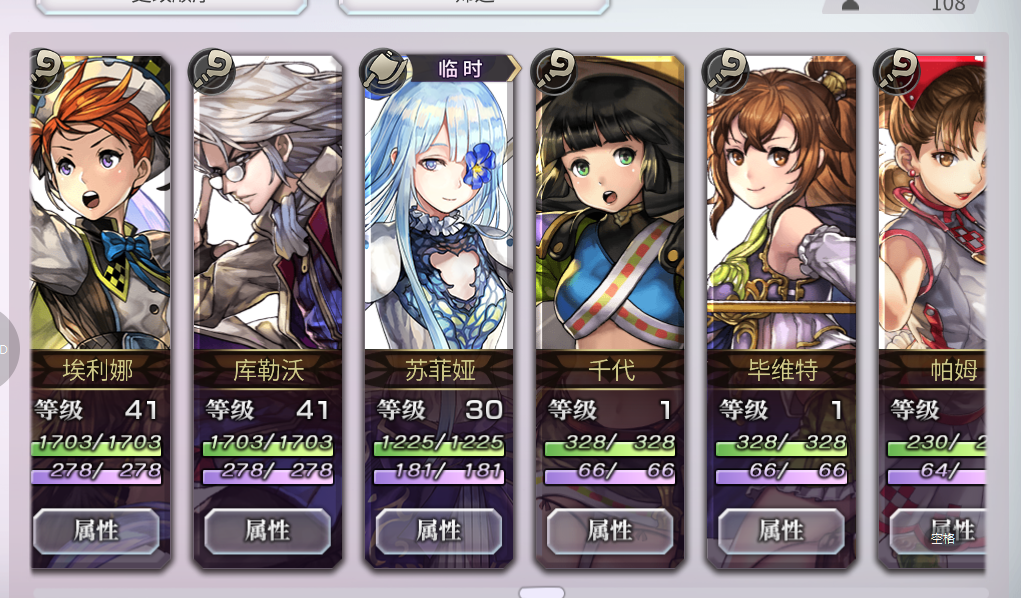Click the horizontal scroll handle at bottom
Image resolution: width=1021 pixels, height=598 pixels.
coord(542,592)
